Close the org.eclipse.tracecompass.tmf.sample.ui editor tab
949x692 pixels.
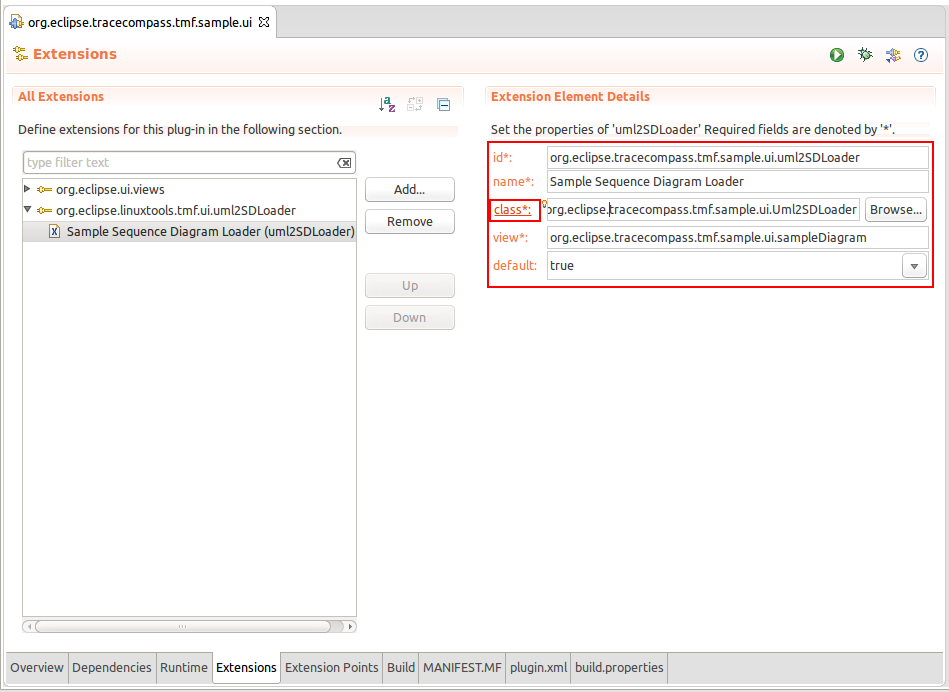264,22
